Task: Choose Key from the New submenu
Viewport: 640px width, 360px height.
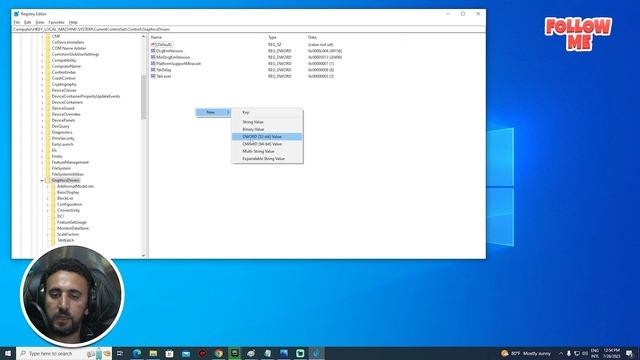Action: click(267, 112)
